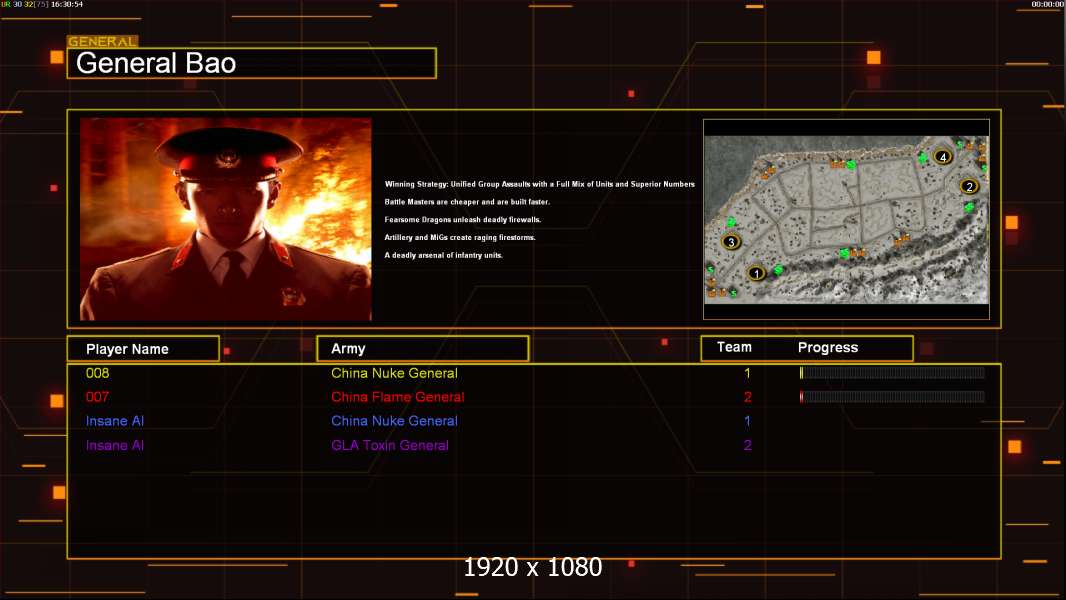The image size is (1066, 600).
Task: Click team number for player 007
Action: [747, 397]
